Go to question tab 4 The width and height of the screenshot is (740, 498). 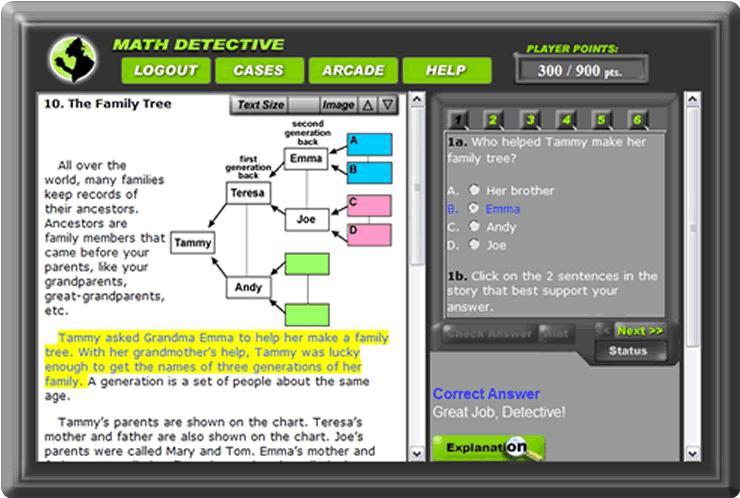coord(566,119)
